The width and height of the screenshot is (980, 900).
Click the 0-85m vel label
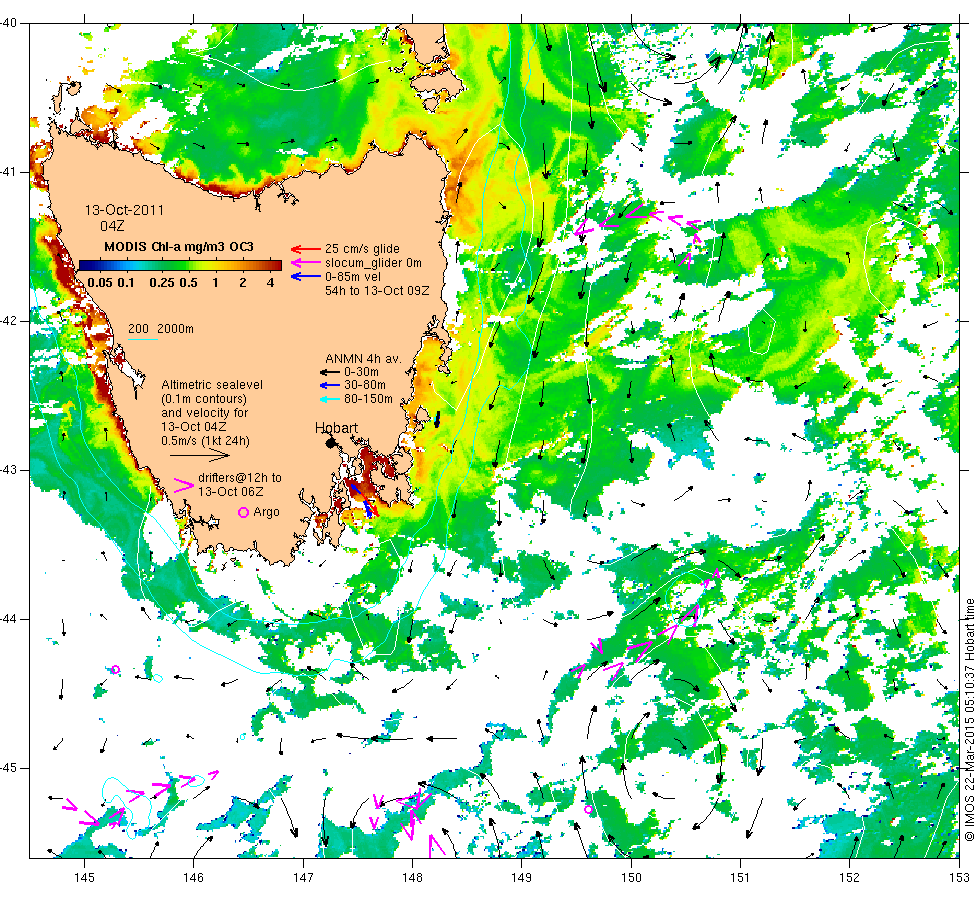click(x=352, y=277)
